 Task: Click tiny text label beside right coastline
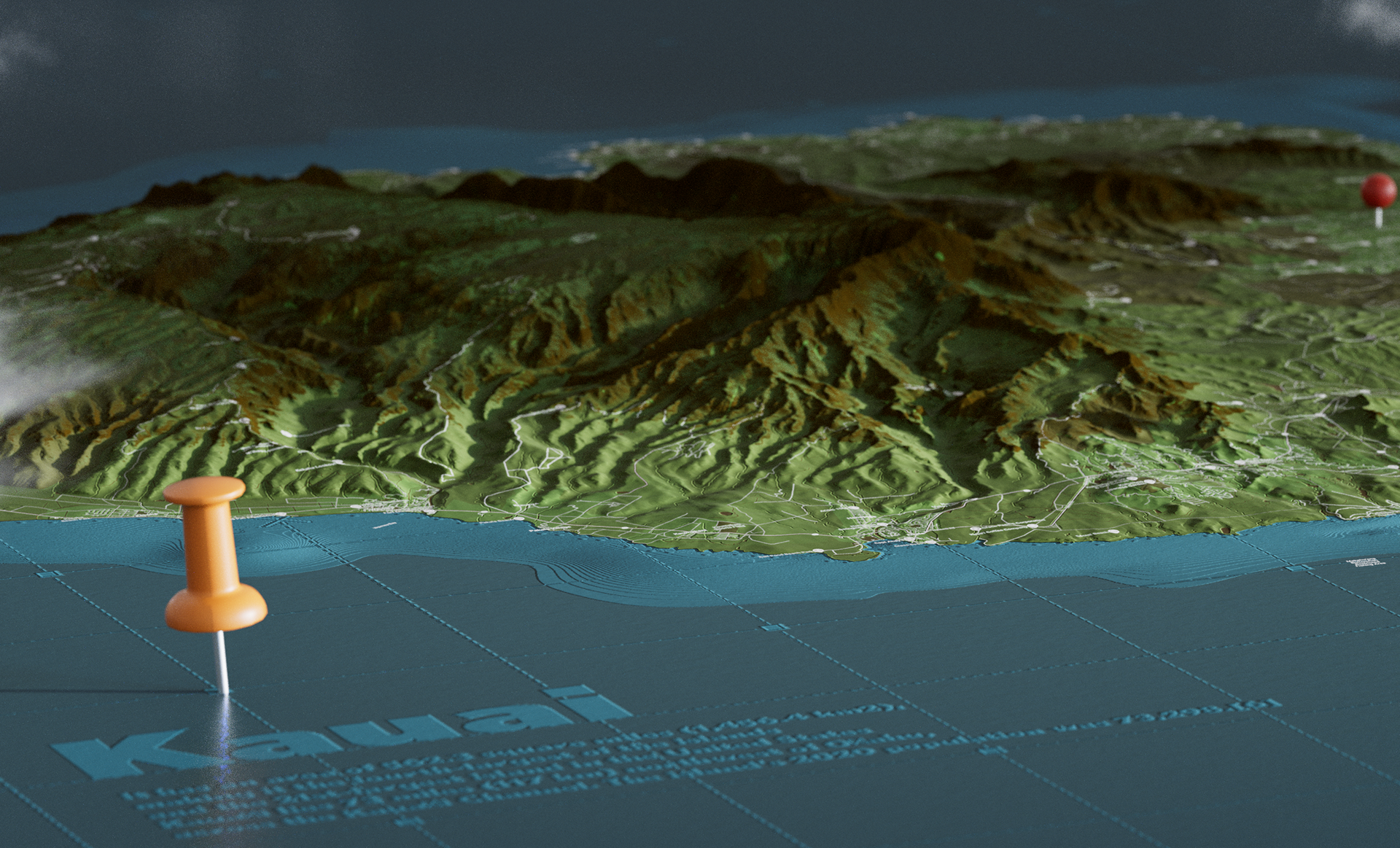1364,562
